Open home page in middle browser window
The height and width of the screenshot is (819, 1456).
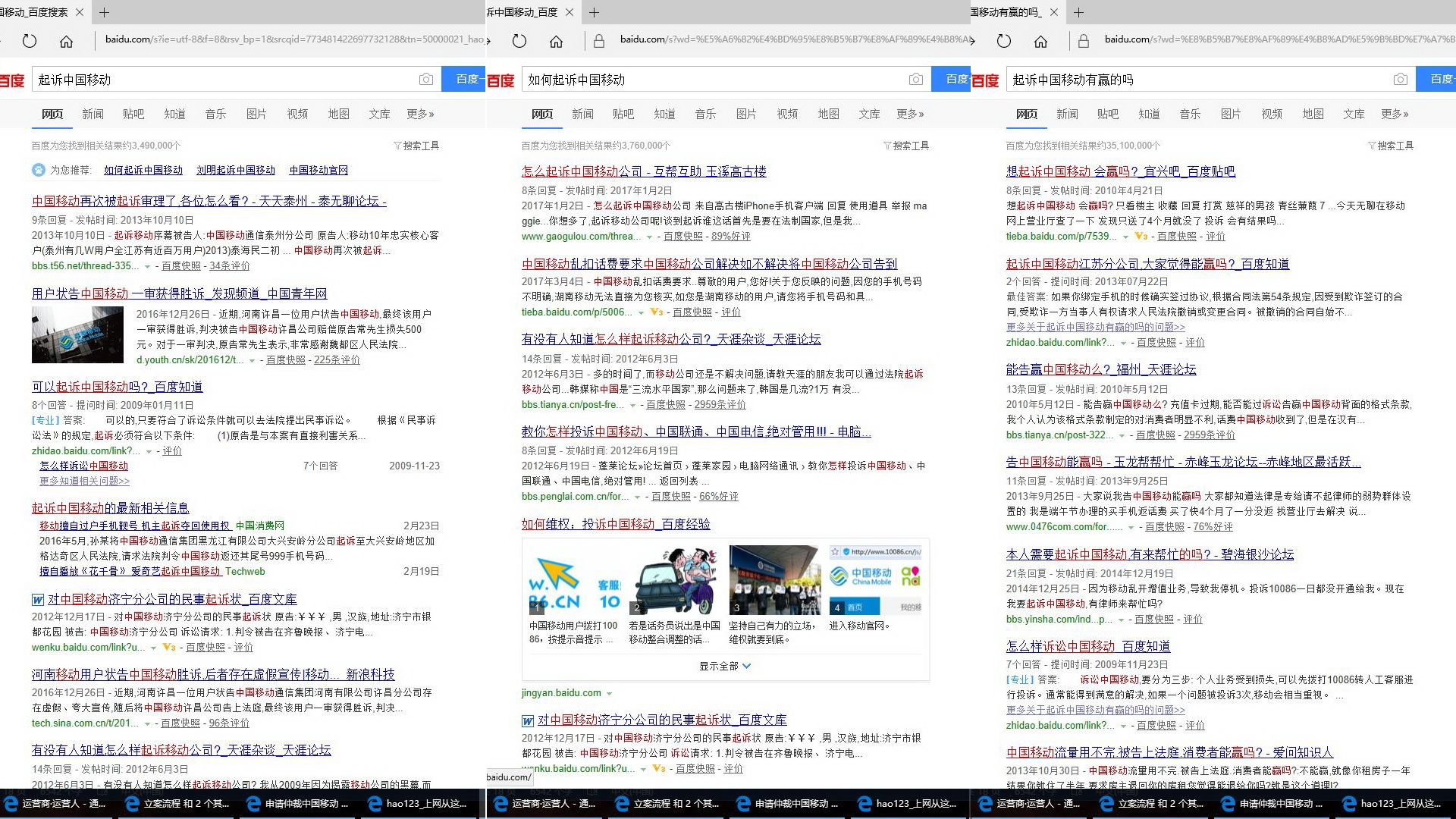(x=556, y=41)
